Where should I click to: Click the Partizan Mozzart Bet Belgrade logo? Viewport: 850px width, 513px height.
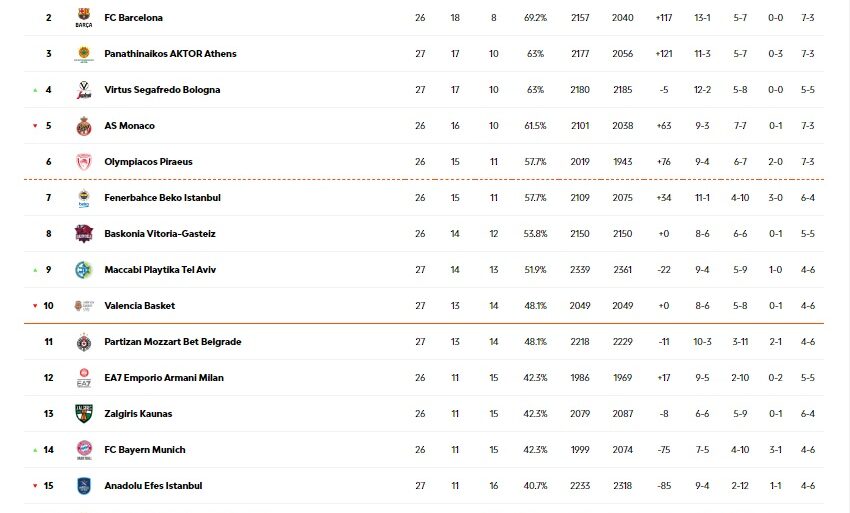pyautogui.click(x=84, y=342)
